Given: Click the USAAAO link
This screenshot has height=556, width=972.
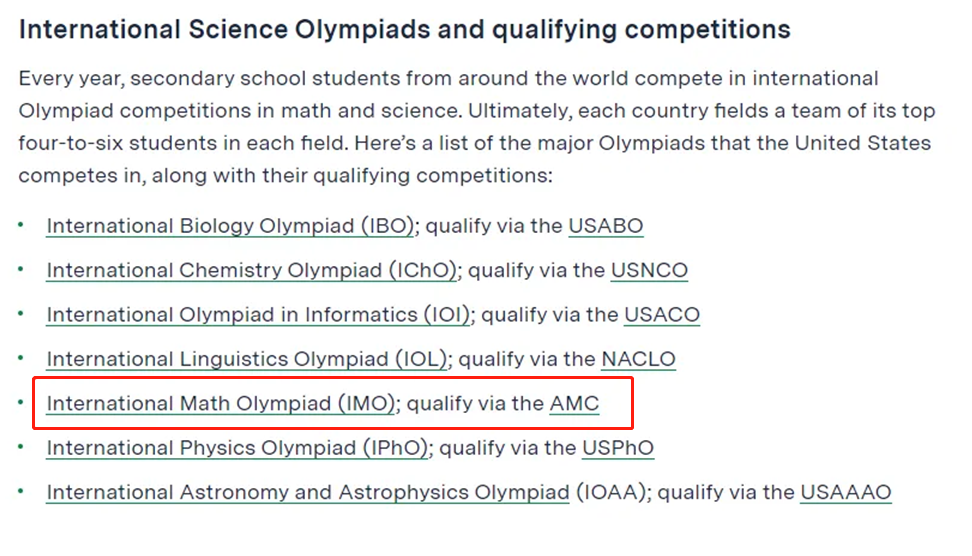Looking at the screenshot, I should pyautogui.click(x=846, y=492).
